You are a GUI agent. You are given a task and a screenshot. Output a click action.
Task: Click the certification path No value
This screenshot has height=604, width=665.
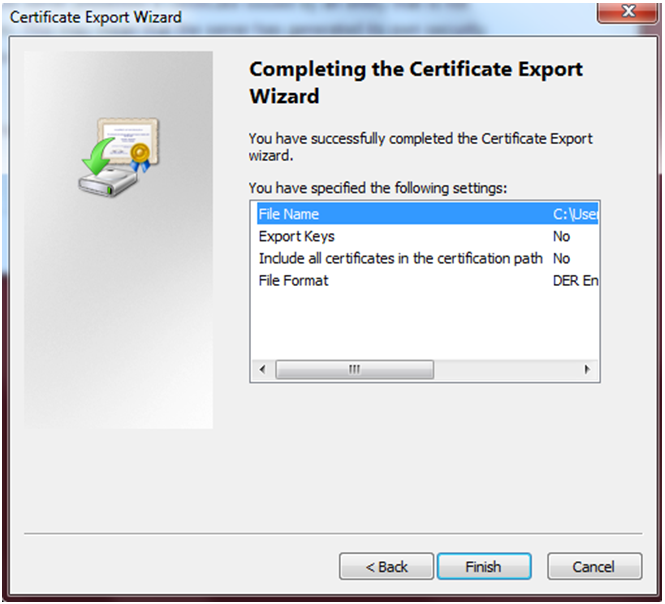[x=562, y=258]
